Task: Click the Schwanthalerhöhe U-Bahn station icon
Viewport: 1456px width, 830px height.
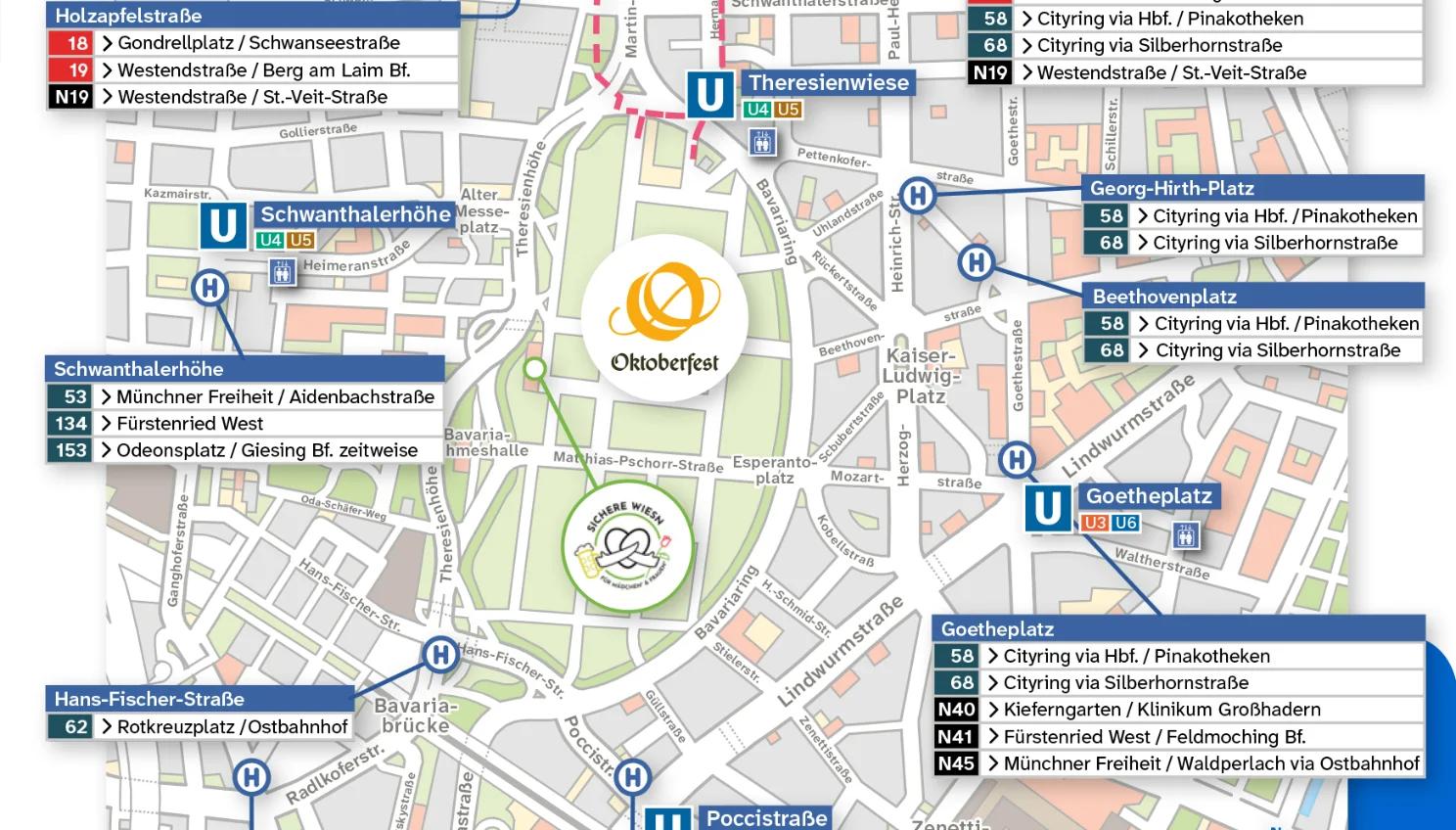Action: 222,226
